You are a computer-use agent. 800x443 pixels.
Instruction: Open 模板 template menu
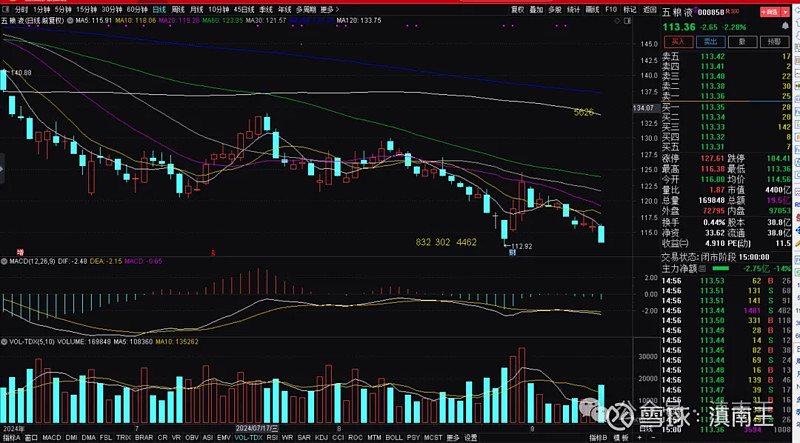[621, 438]
